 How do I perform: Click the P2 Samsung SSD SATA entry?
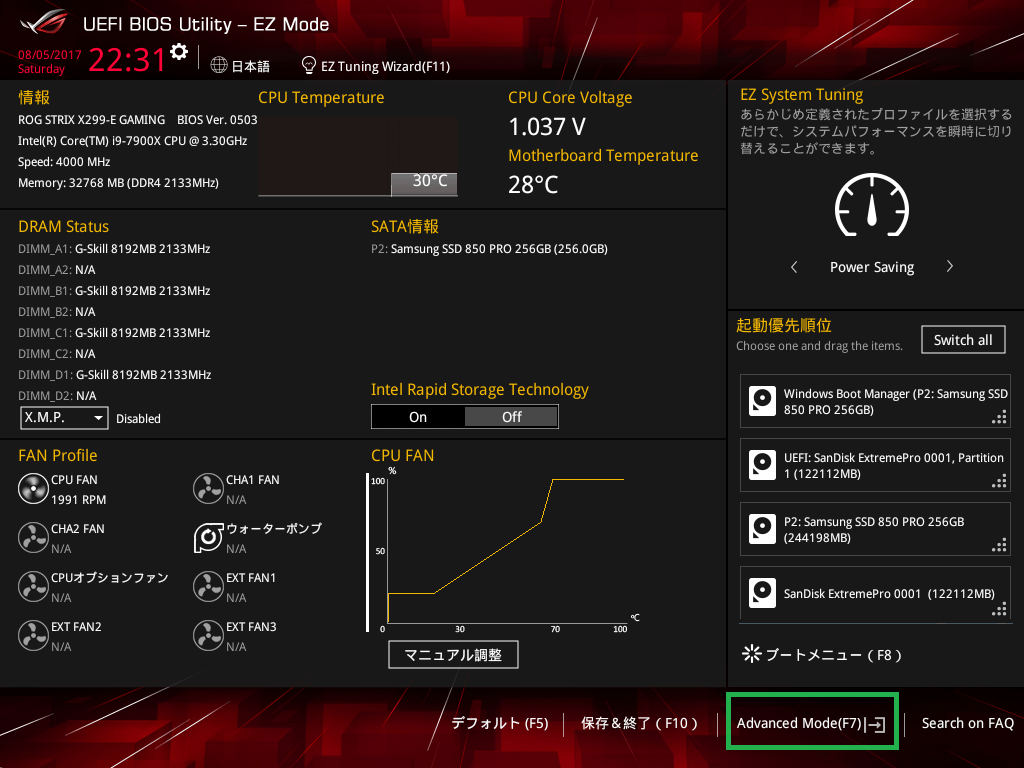[489, 249]
